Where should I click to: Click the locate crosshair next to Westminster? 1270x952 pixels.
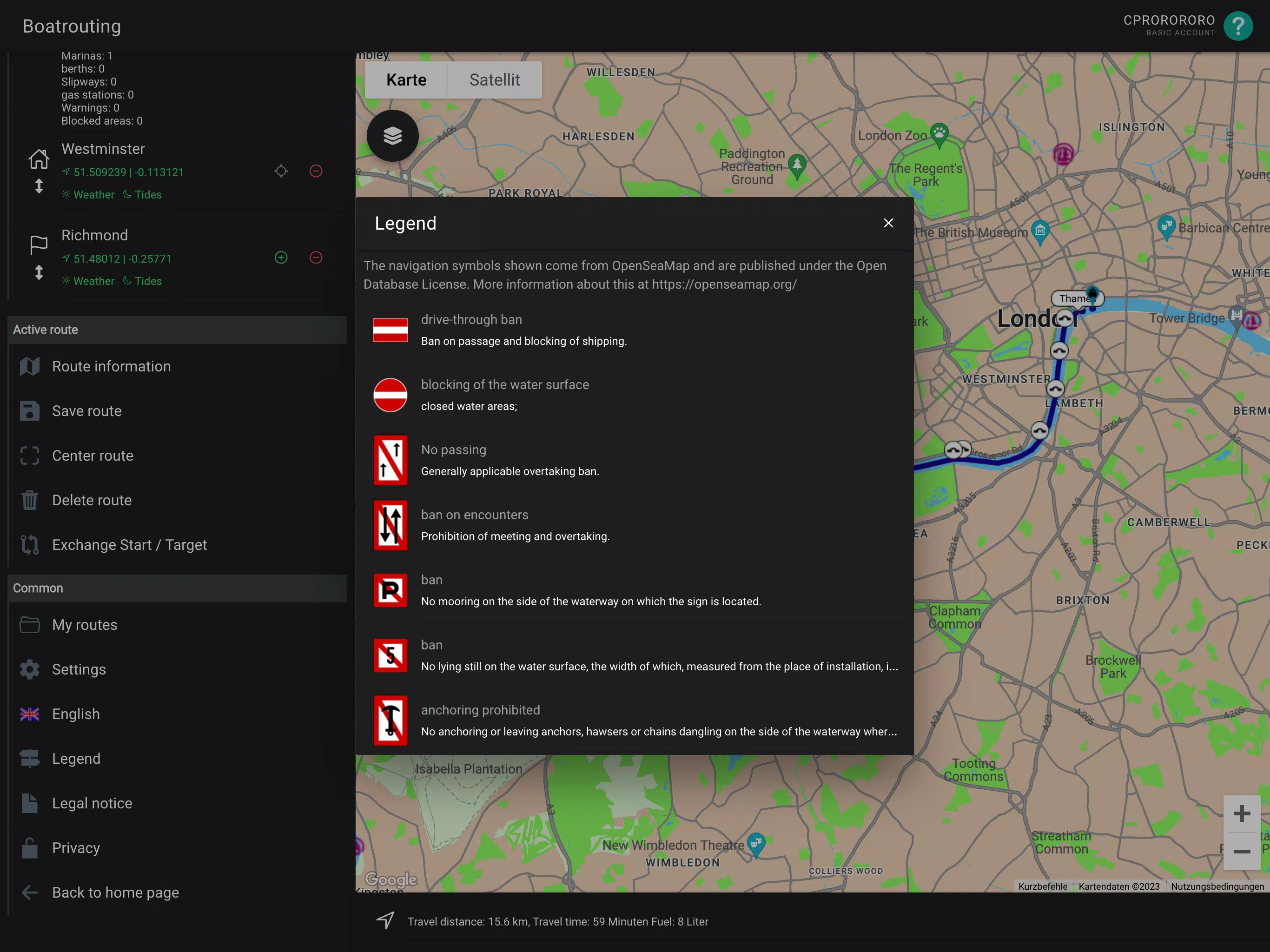tap(281, 171)
